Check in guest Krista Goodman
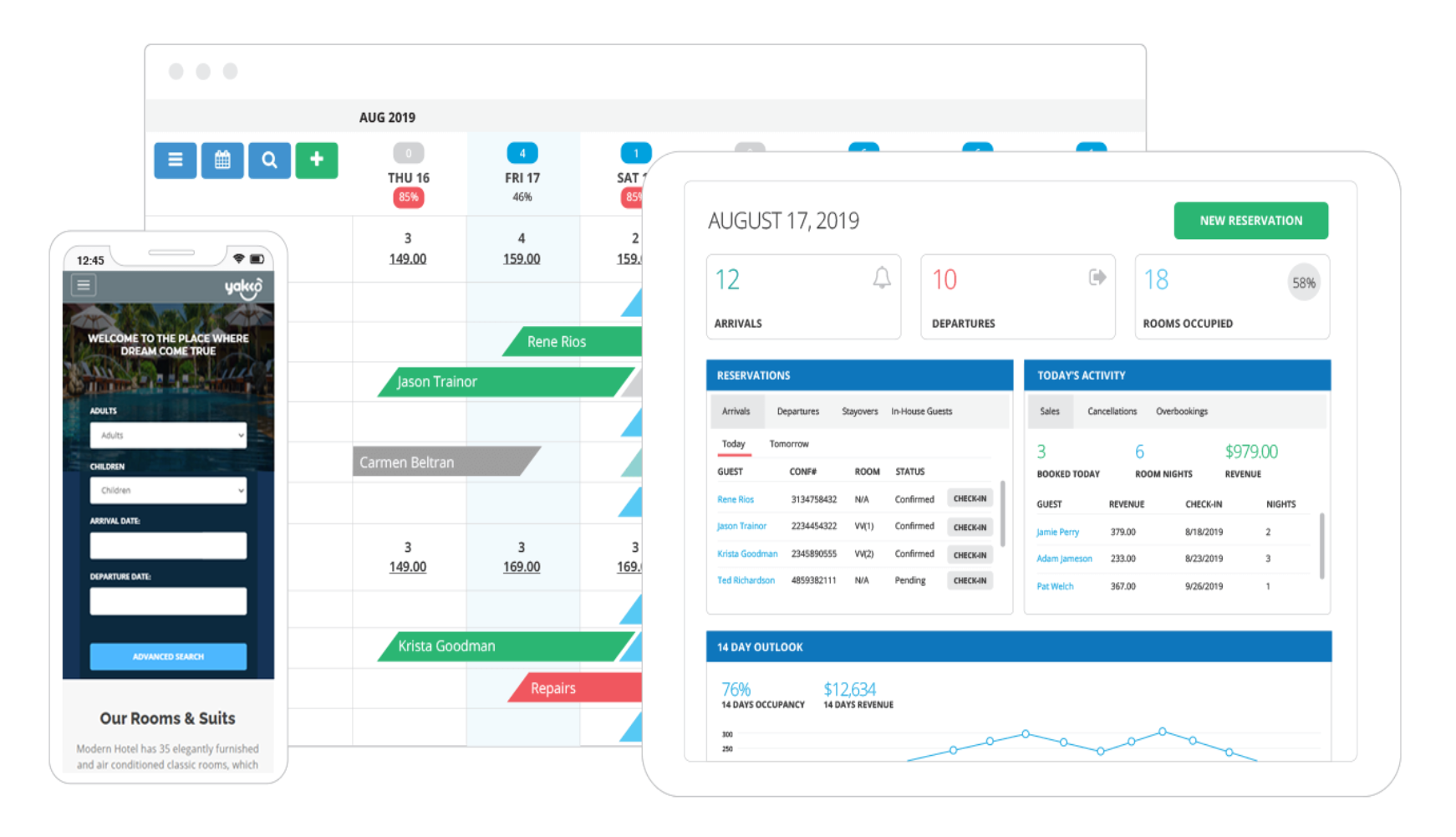This screenshot has width=1456, height=837. pyautogui.click(x=970, y=554)
